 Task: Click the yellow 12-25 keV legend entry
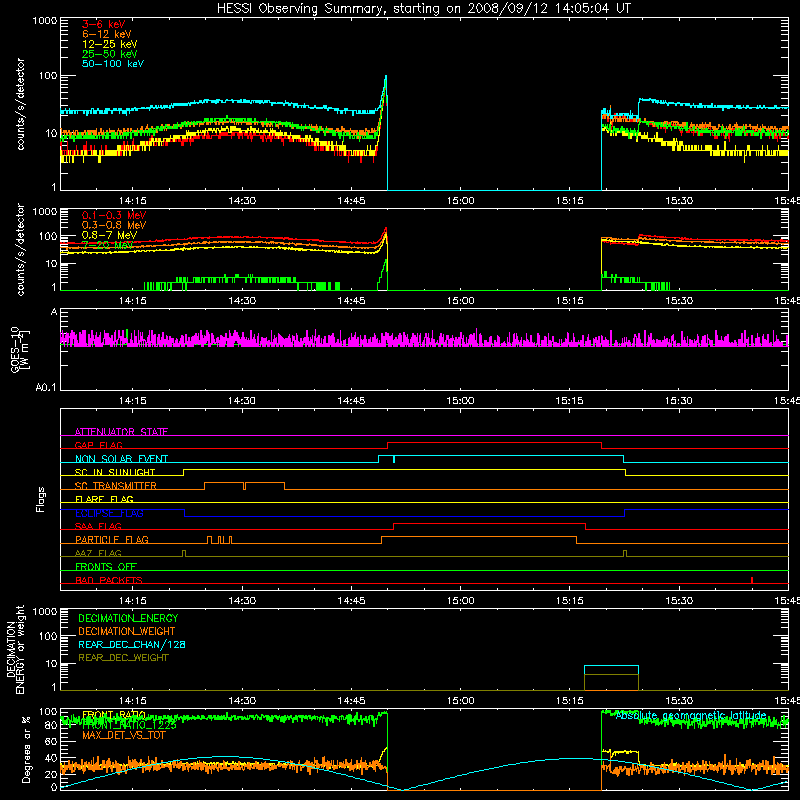pyautogui.click(x=110, y=44)
